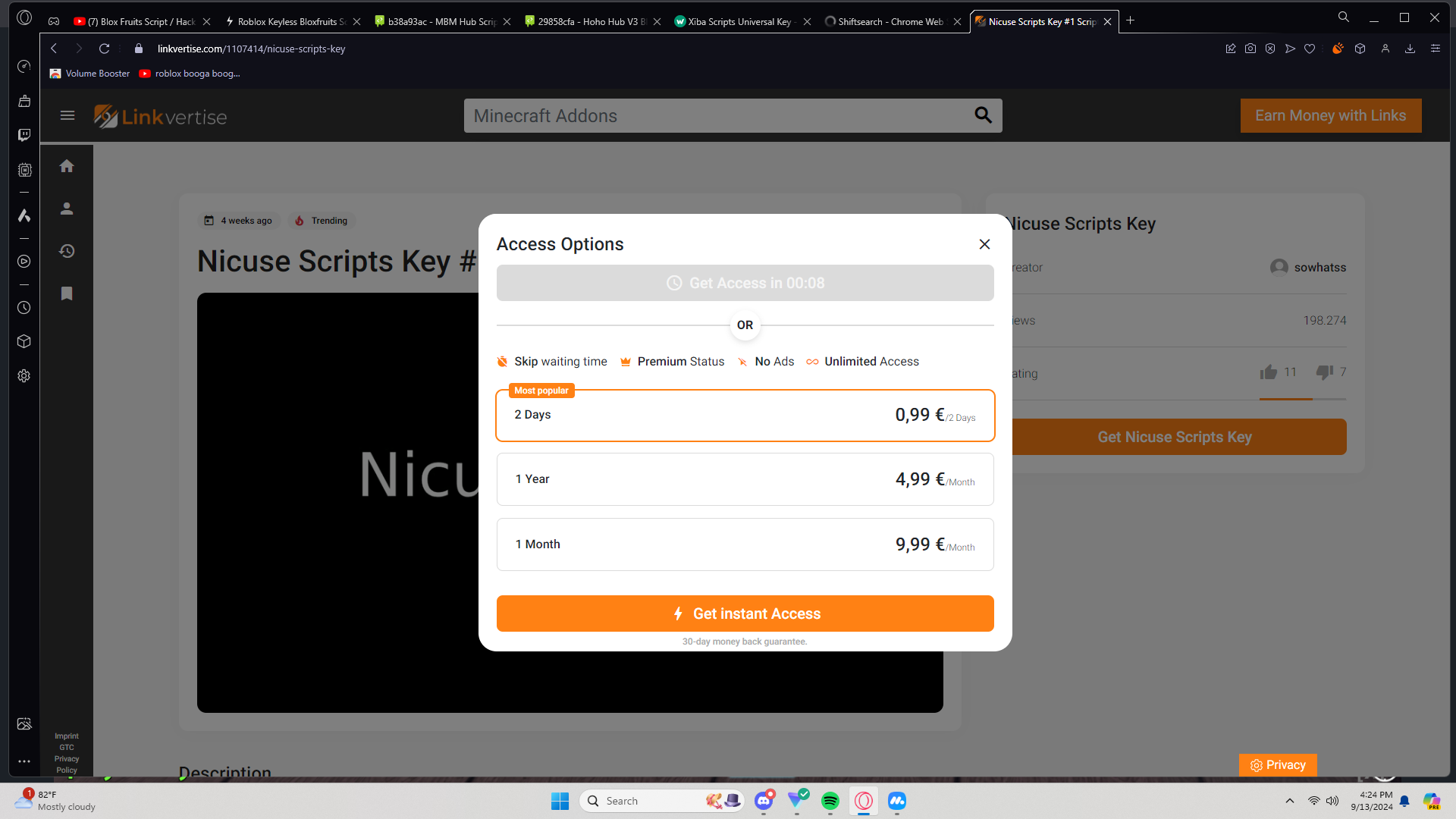Open Opera menu logo
Viewport: 1456px width, 819px height.
coord(24,17)
